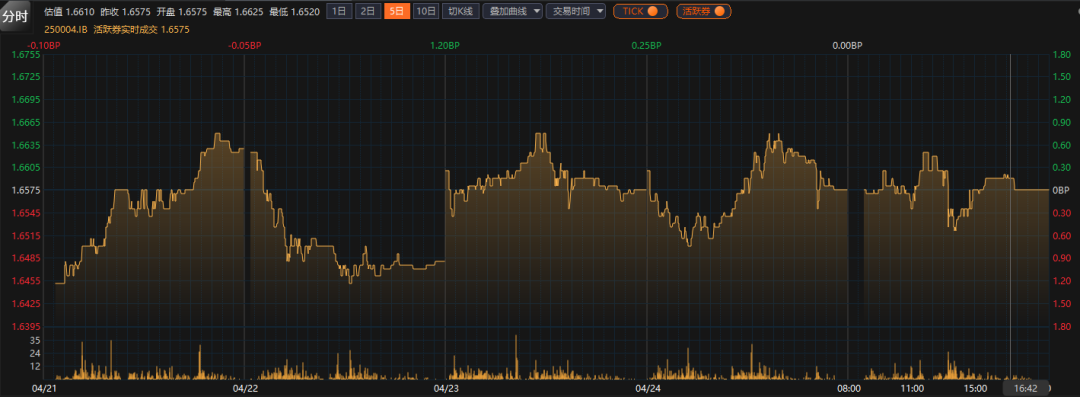Screen dimensions: 1080x397
Task: Toggle the TICK switch
Action: point(641,11)
